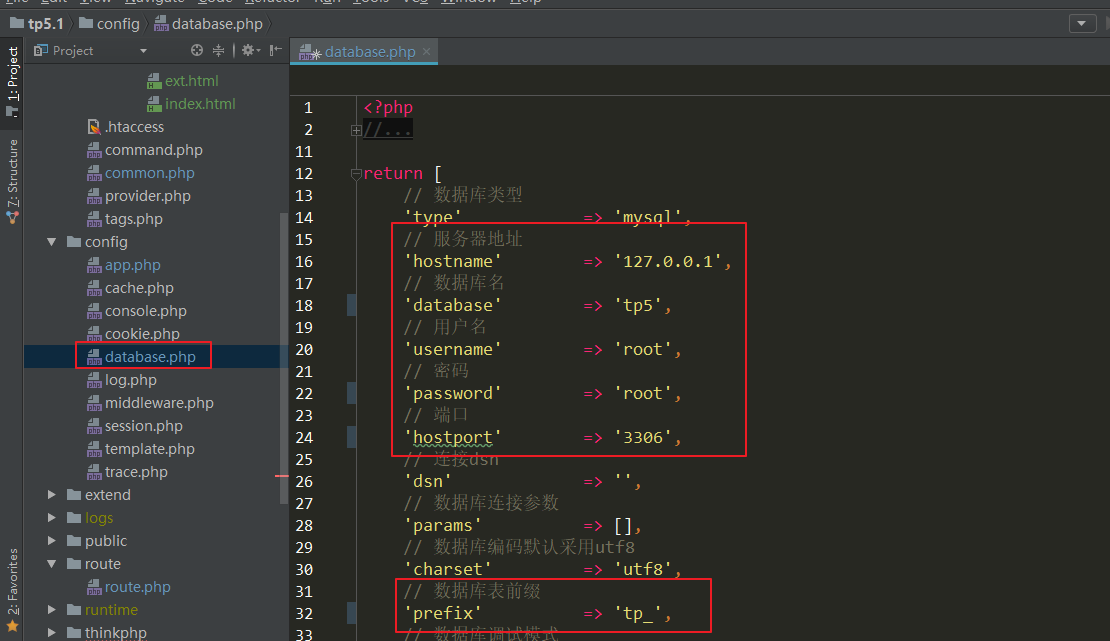Click the 'utf8' charset value
This screenshot has height=641, width=1110.
coord(643,569)
